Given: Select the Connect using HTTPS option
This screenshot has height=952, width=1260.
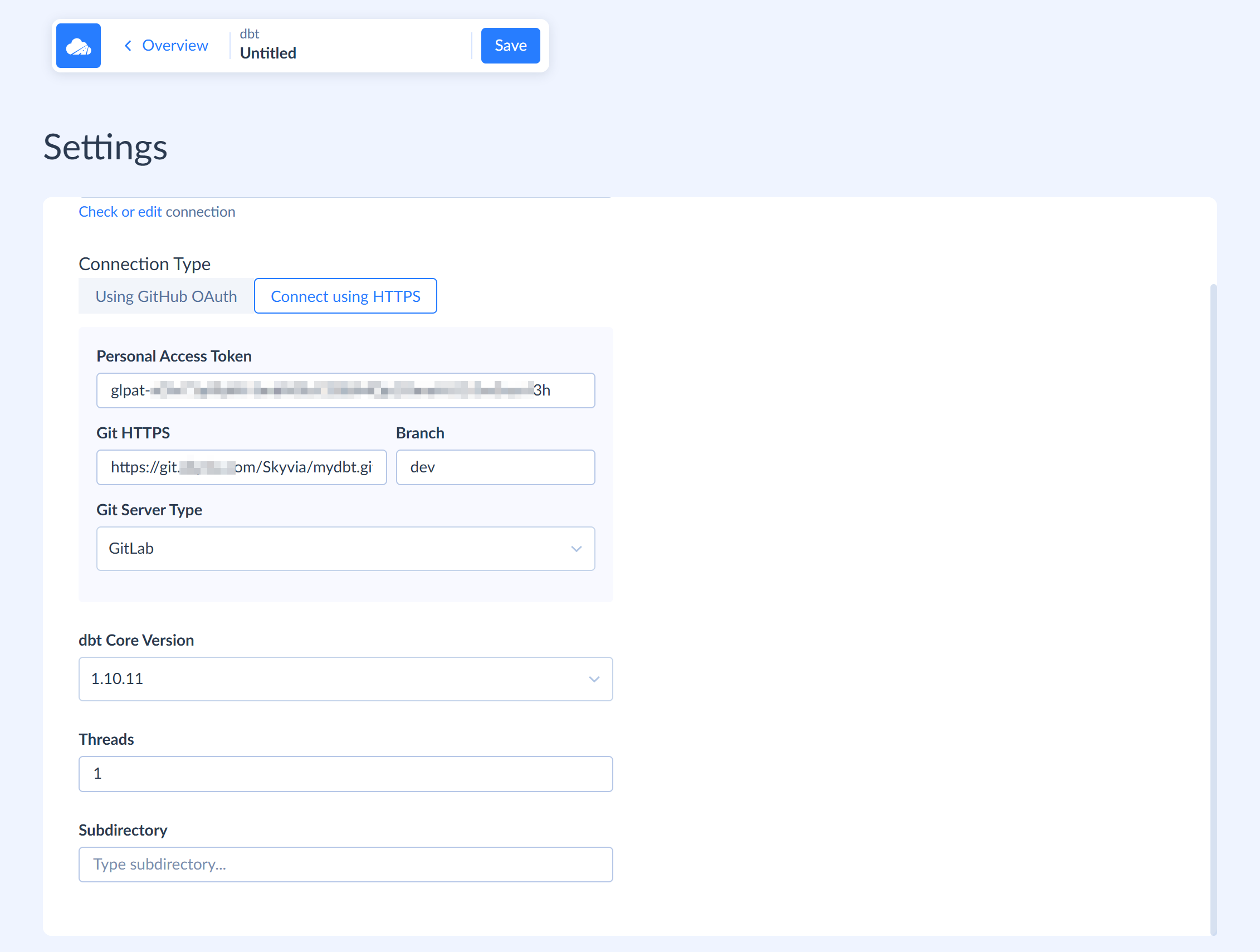Looking at the screenshot, I should (x=345, y=296).
